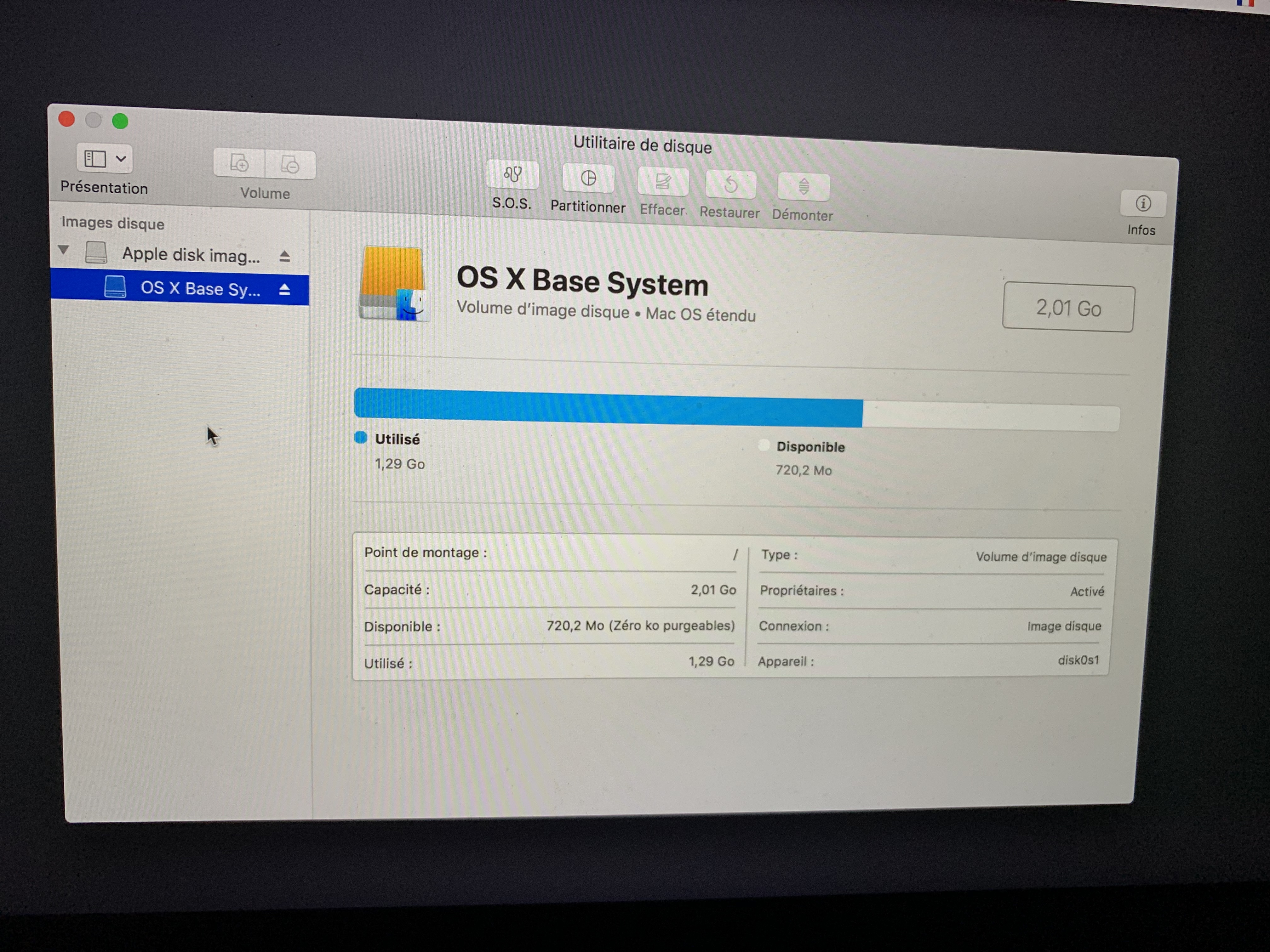The height and width of the screenshot is (952, 1270).
Task: Eject the OS X Base System volume
Action: (284, 289)
